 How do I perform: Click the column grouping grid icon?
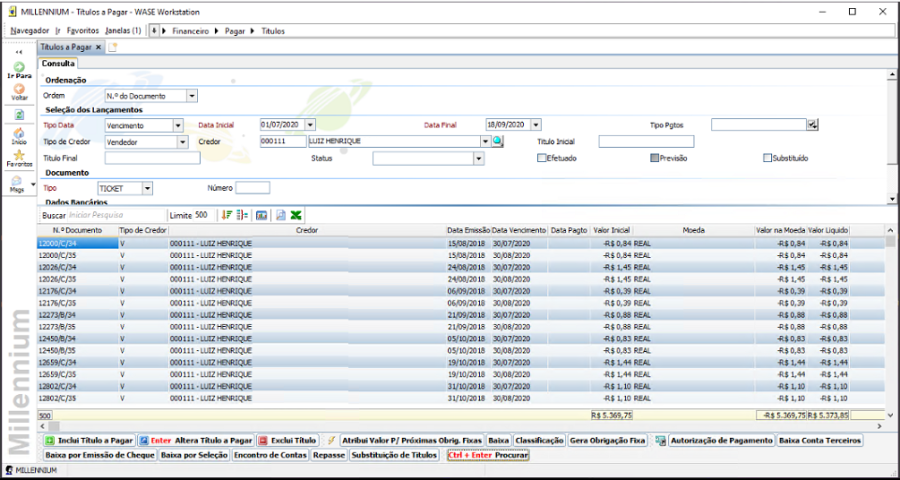tap(242, 215)
